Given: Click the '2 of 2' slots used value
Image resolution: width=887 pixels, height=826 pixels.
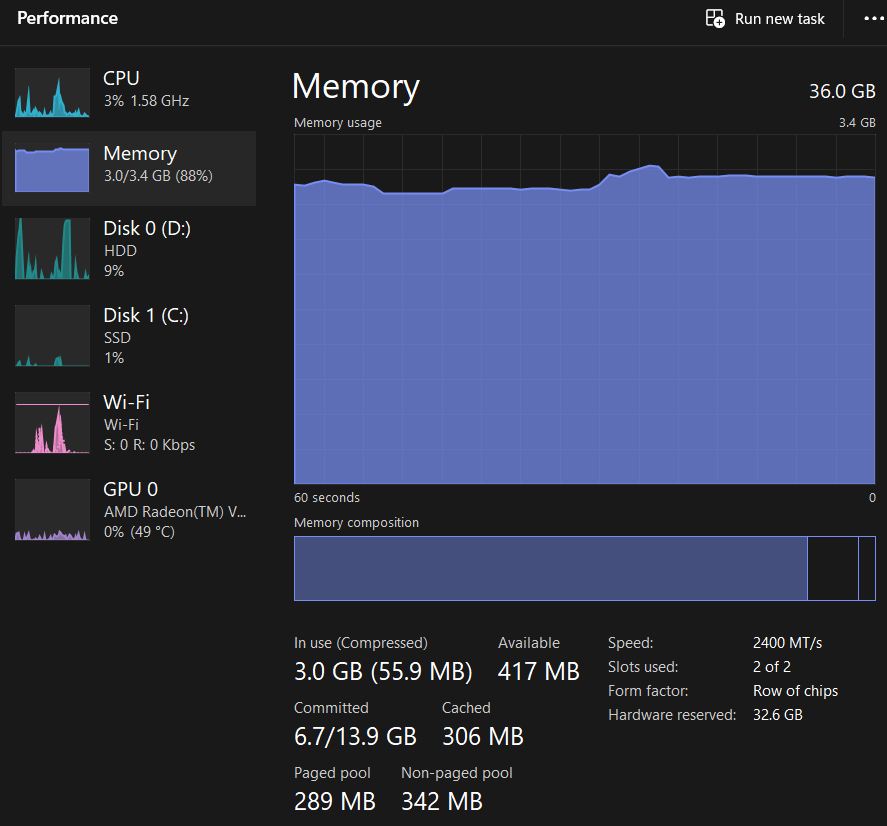Looking at the screenshot, I should pos(772,666).
